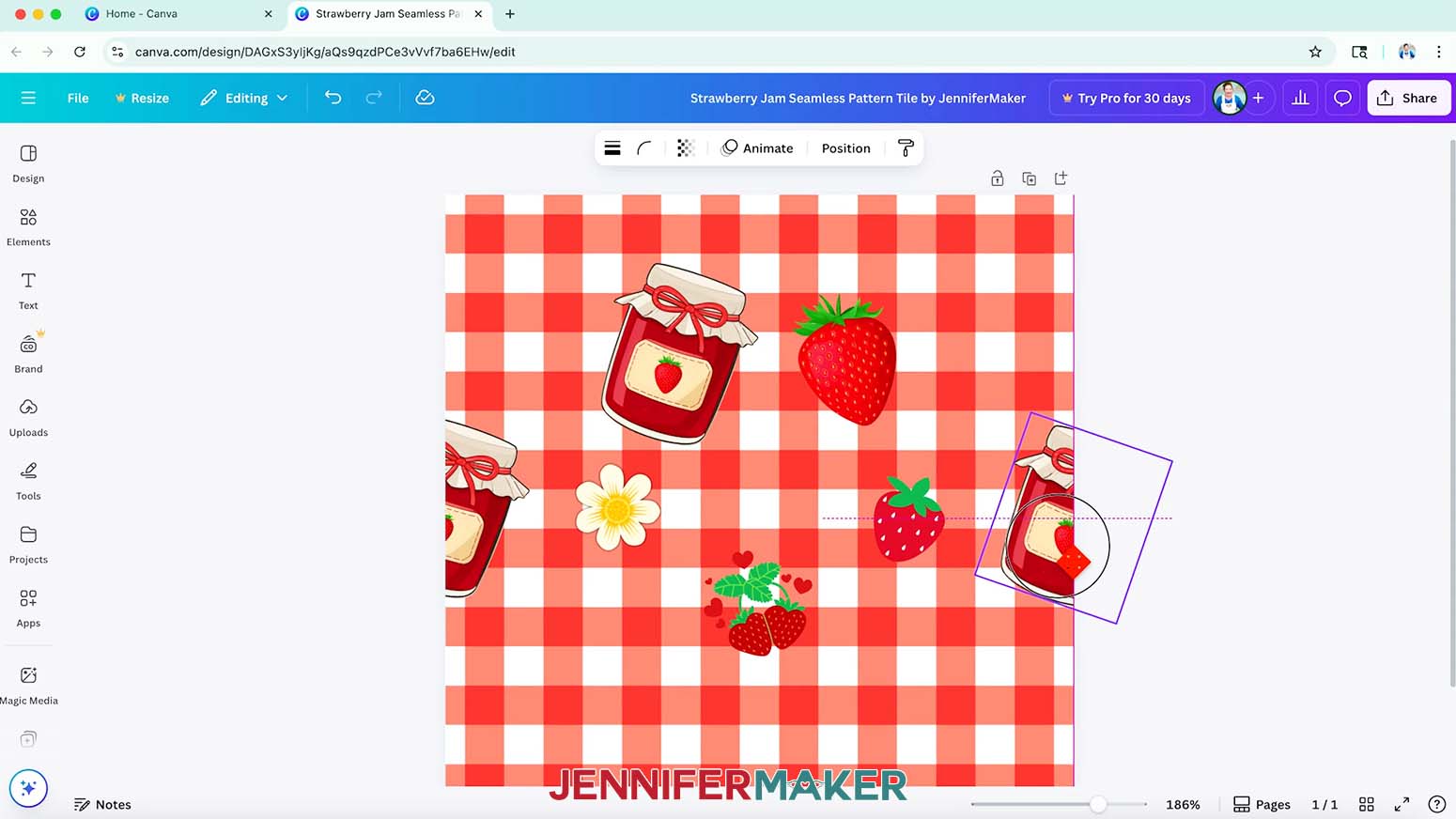Image resolution: width=1456 pixels, height=819 pixels.
Task: Open the help question mark
Action: pyautogui.click(x=1436, y=804)
